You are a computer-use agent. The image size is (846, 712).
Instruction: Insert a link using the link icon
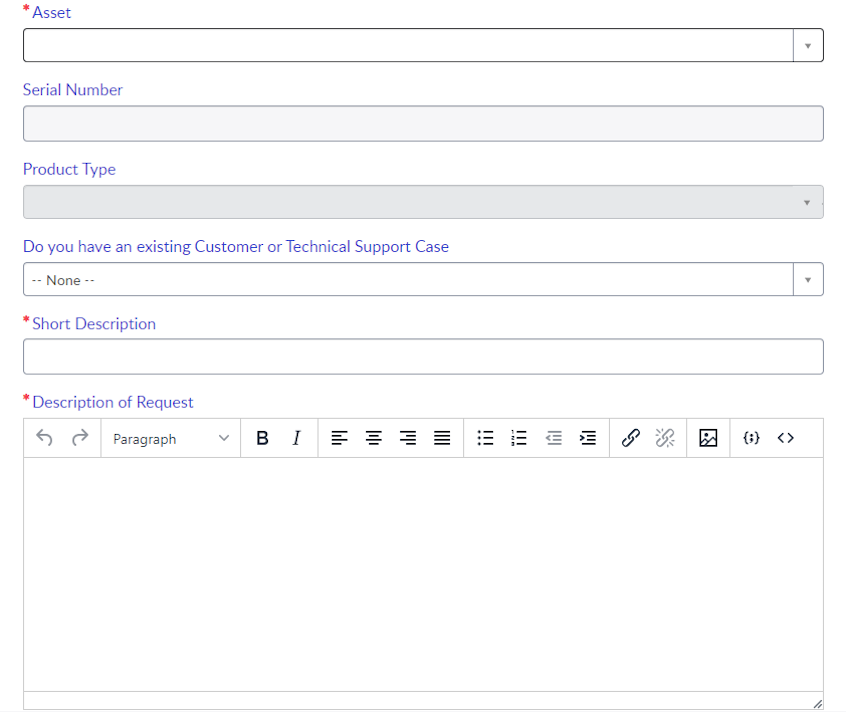[630, 437]
